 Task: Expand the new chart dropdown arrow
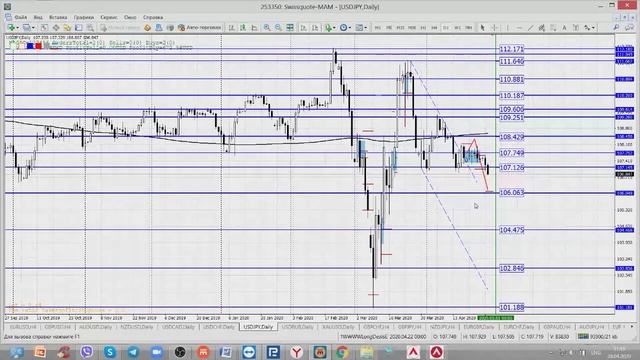click(x=17, y=28)
